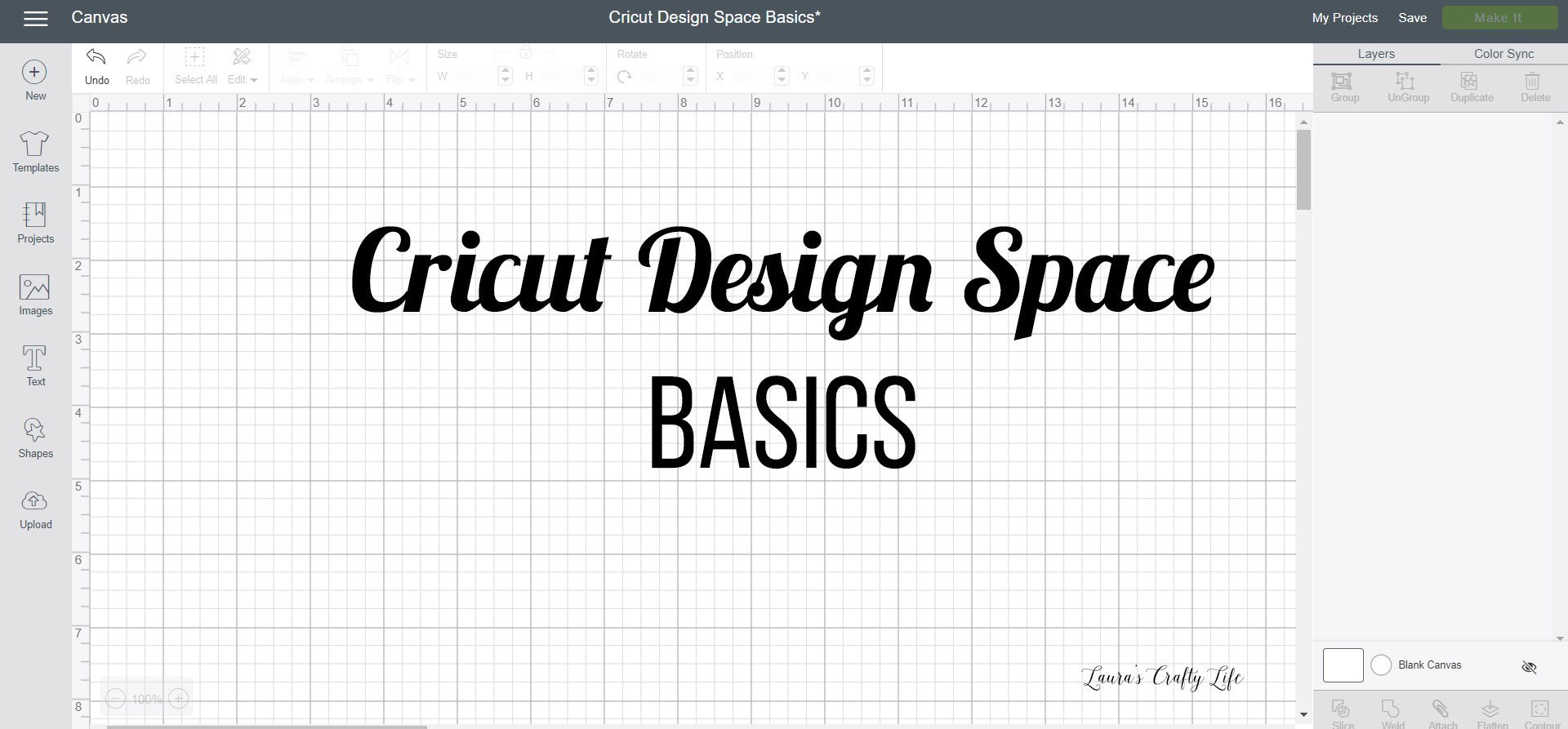Click the layers panel scroll-down arrow
The height and width of the screenshot is (729, 1568).
pos(1560,638)
